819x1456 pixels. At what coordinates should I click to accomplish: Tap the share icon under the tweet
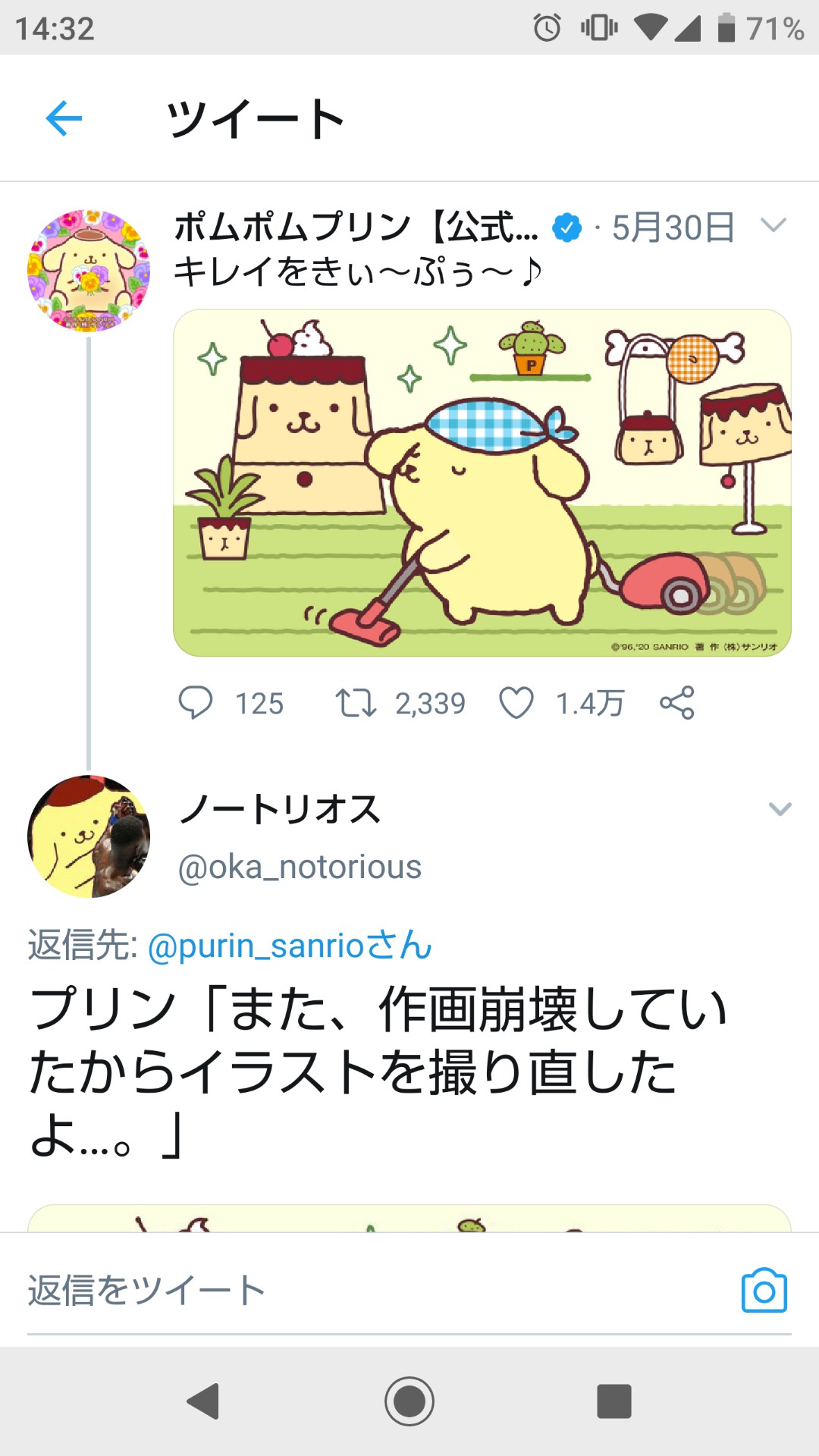tap(676, 702)
